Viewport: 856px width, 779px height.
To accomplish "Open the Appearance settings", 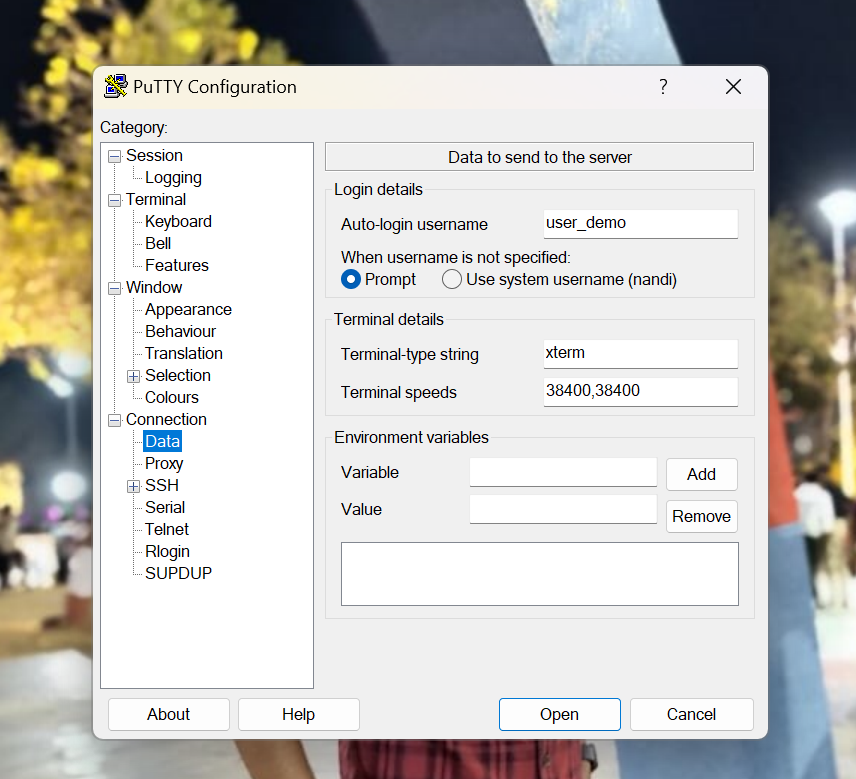I will (188, 309).
